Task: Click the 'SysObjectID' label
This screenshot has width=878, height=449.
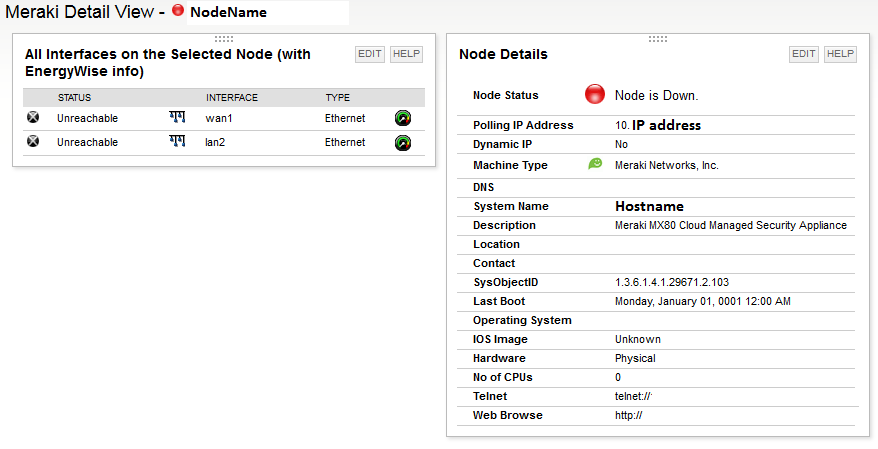Action: click(x=506, y=282)
